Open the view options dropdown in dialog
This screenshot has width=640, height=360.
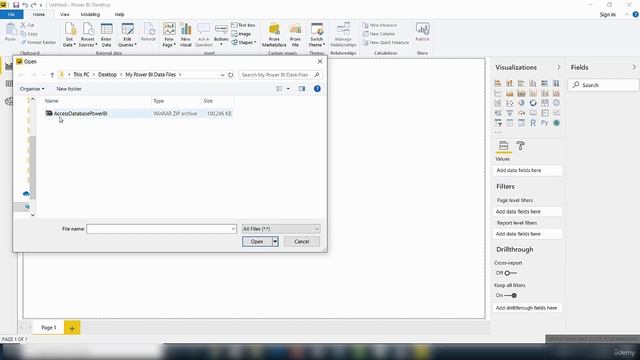[288, 89]
